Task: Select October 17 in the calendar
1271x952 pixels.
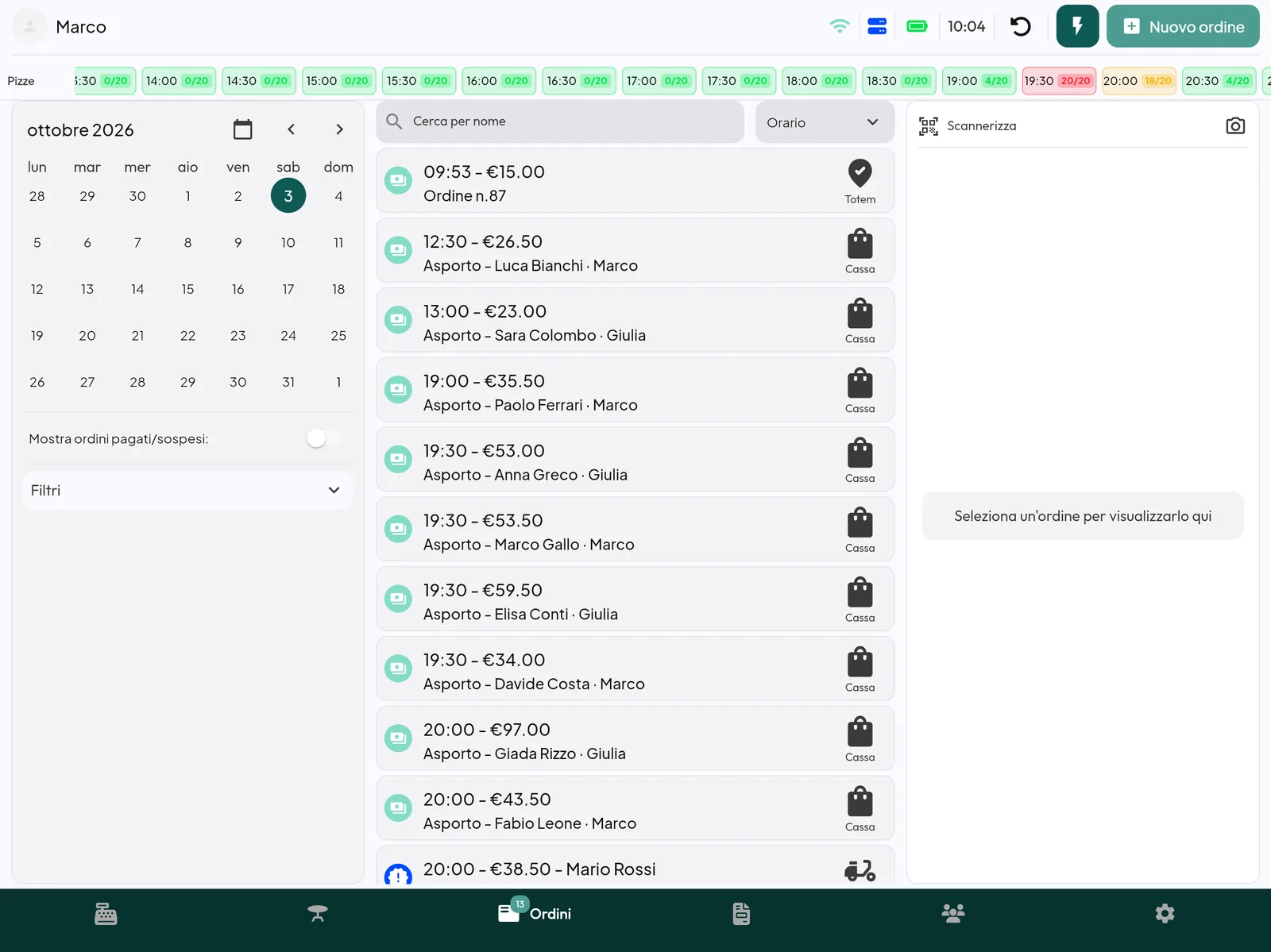Action: 288,289
